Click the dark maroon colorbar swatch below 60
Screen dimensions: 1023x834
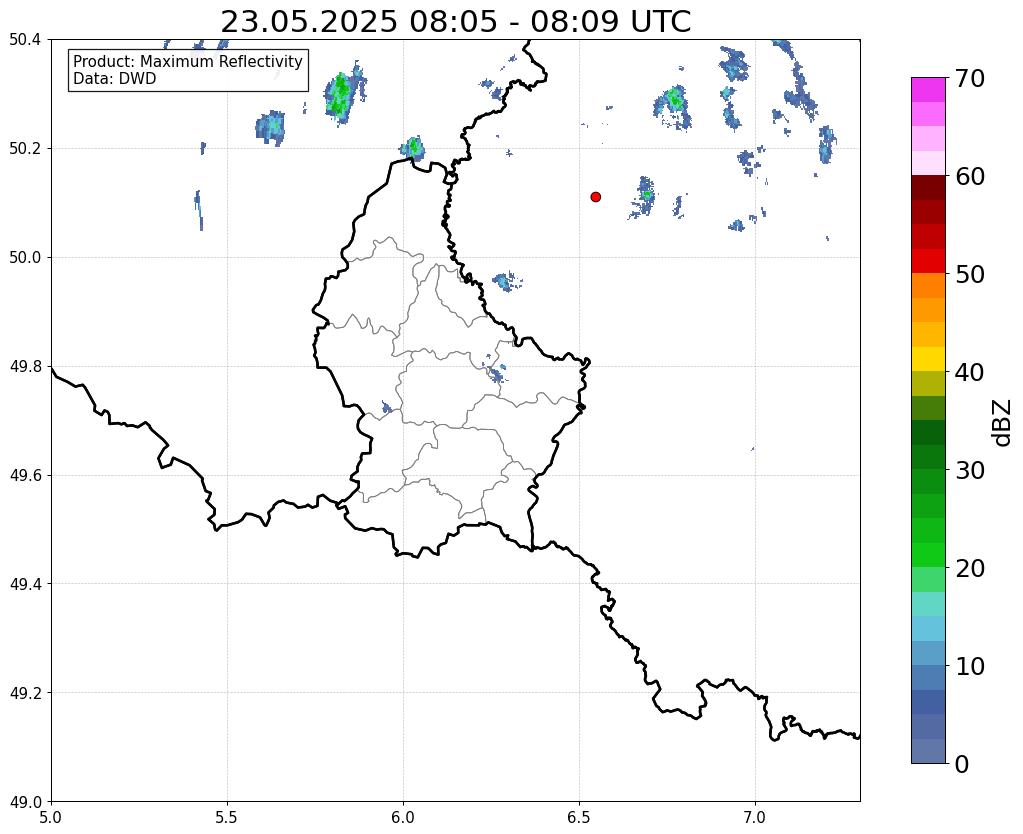tap(928, 188)
